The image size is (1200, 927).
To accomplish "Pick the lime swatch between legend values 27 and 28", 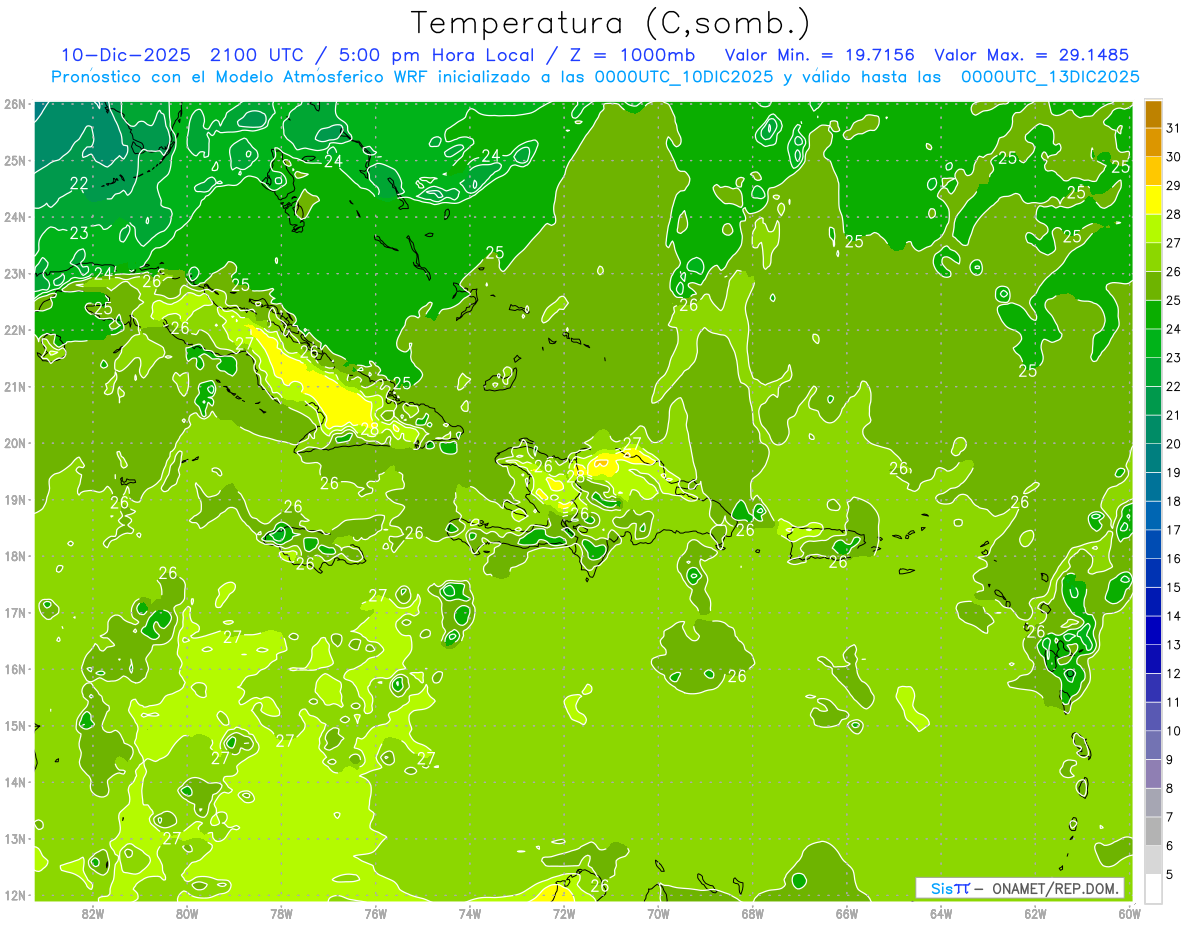I will [1153, 228].
